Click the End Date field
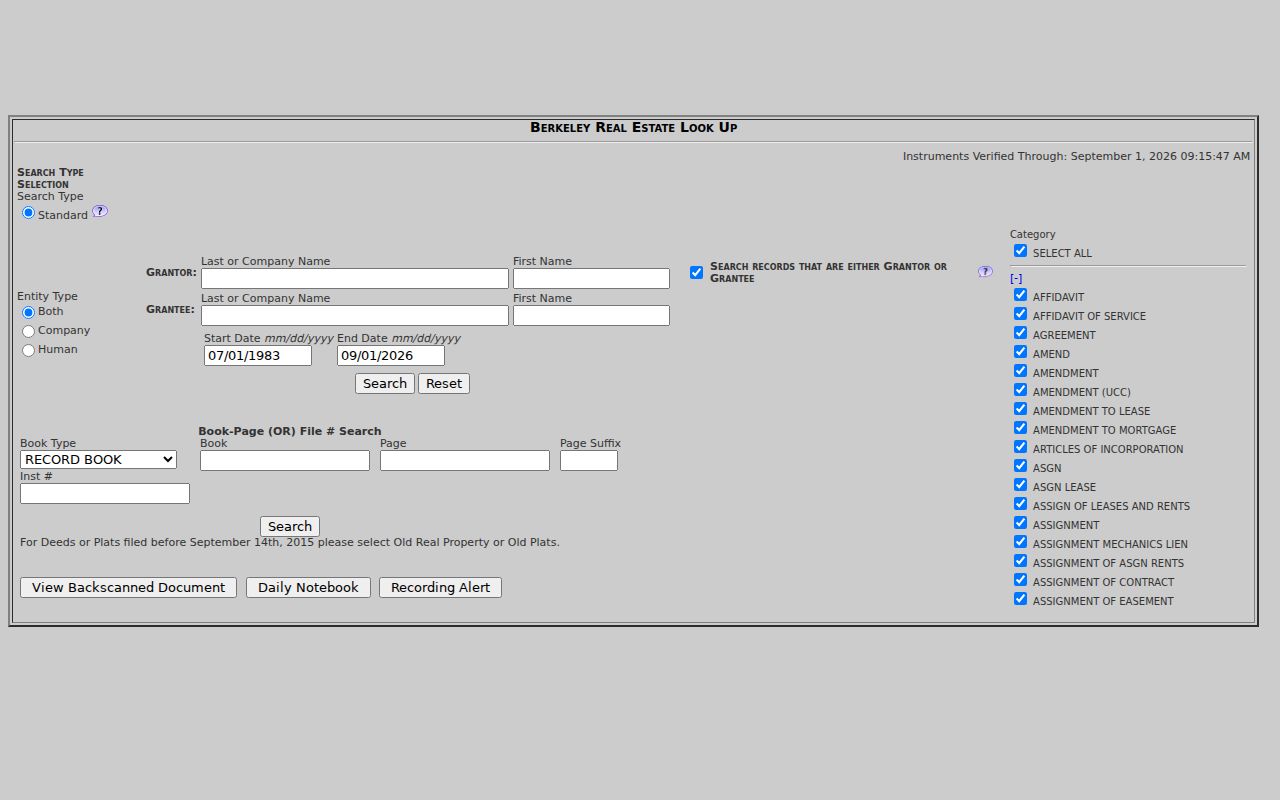 point(391,356)
